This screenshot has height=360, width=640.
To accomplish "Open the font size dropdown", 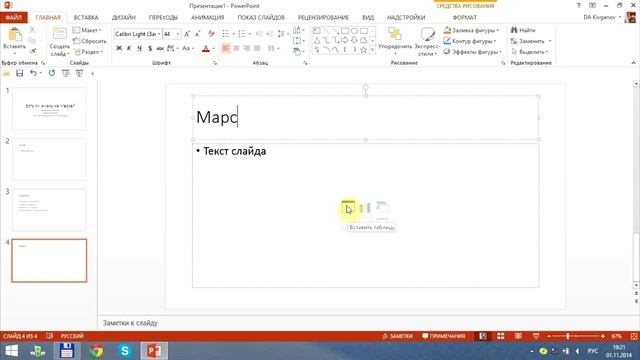I will tap(178, 34).
